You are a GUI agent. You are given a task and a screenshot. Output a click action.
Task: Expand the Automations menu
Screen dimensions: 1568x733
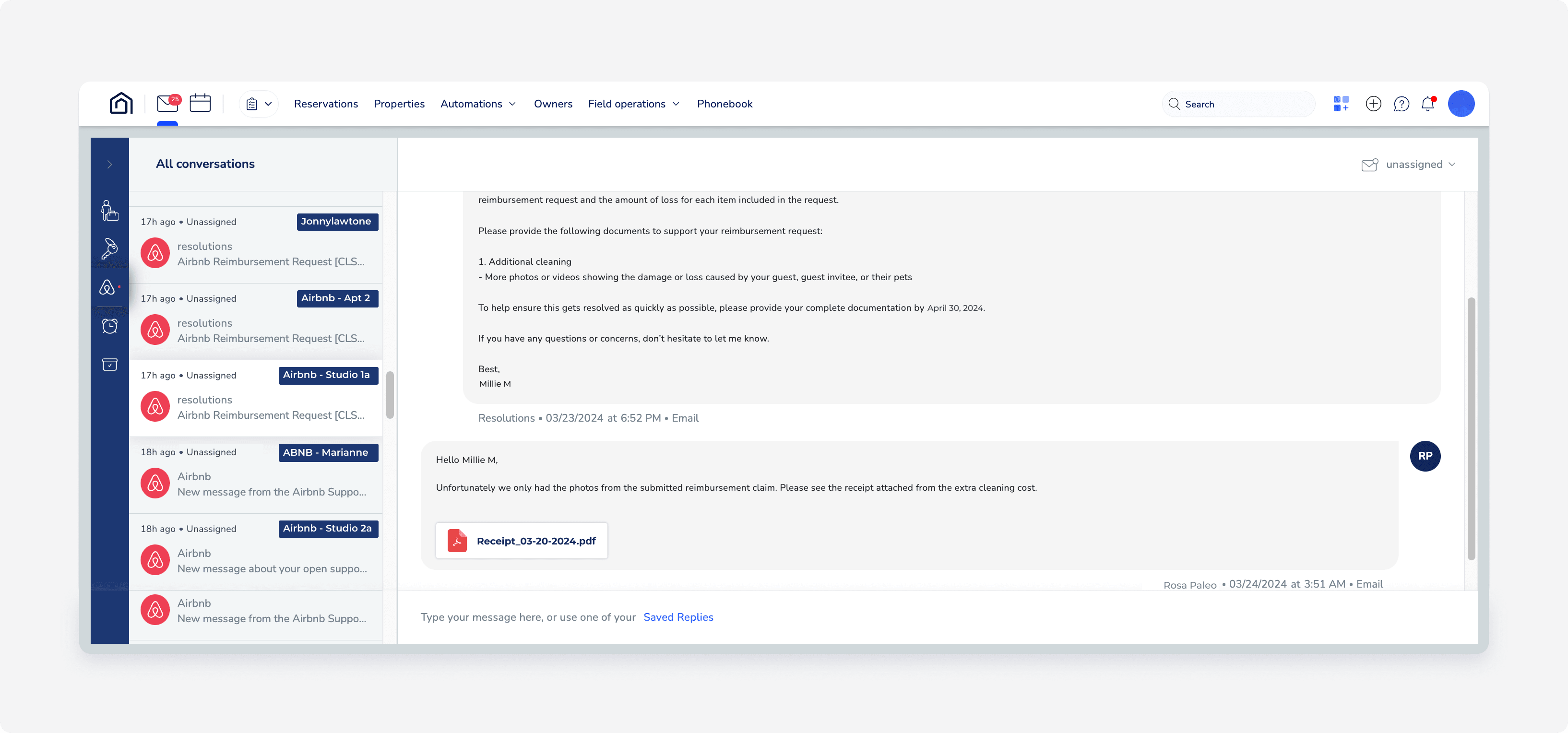(478, 104)
